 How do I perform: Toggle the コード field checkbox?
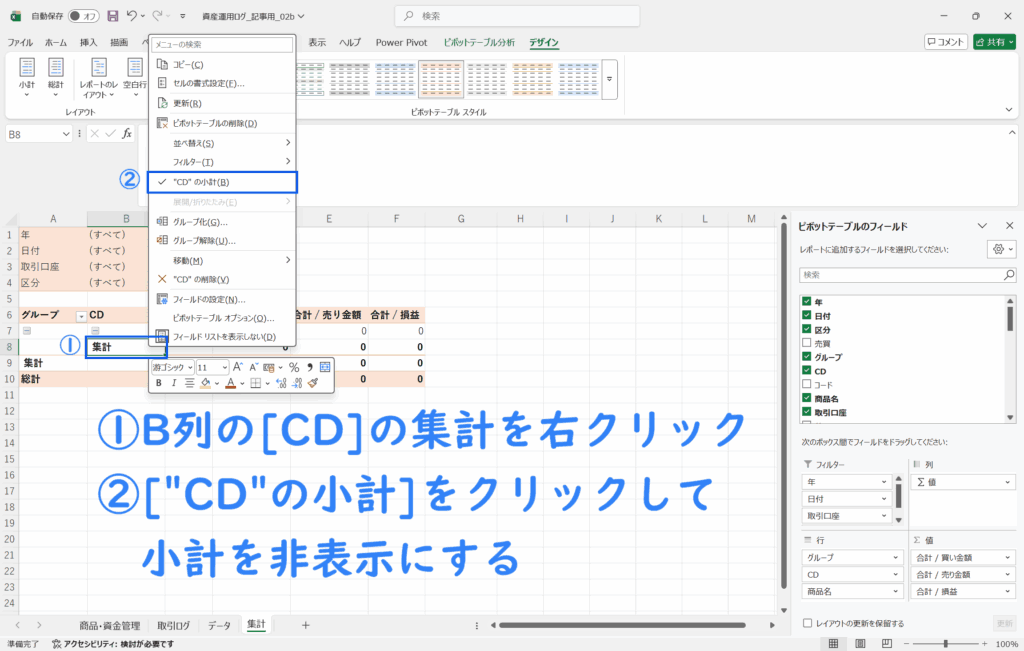tap(806, 384)
